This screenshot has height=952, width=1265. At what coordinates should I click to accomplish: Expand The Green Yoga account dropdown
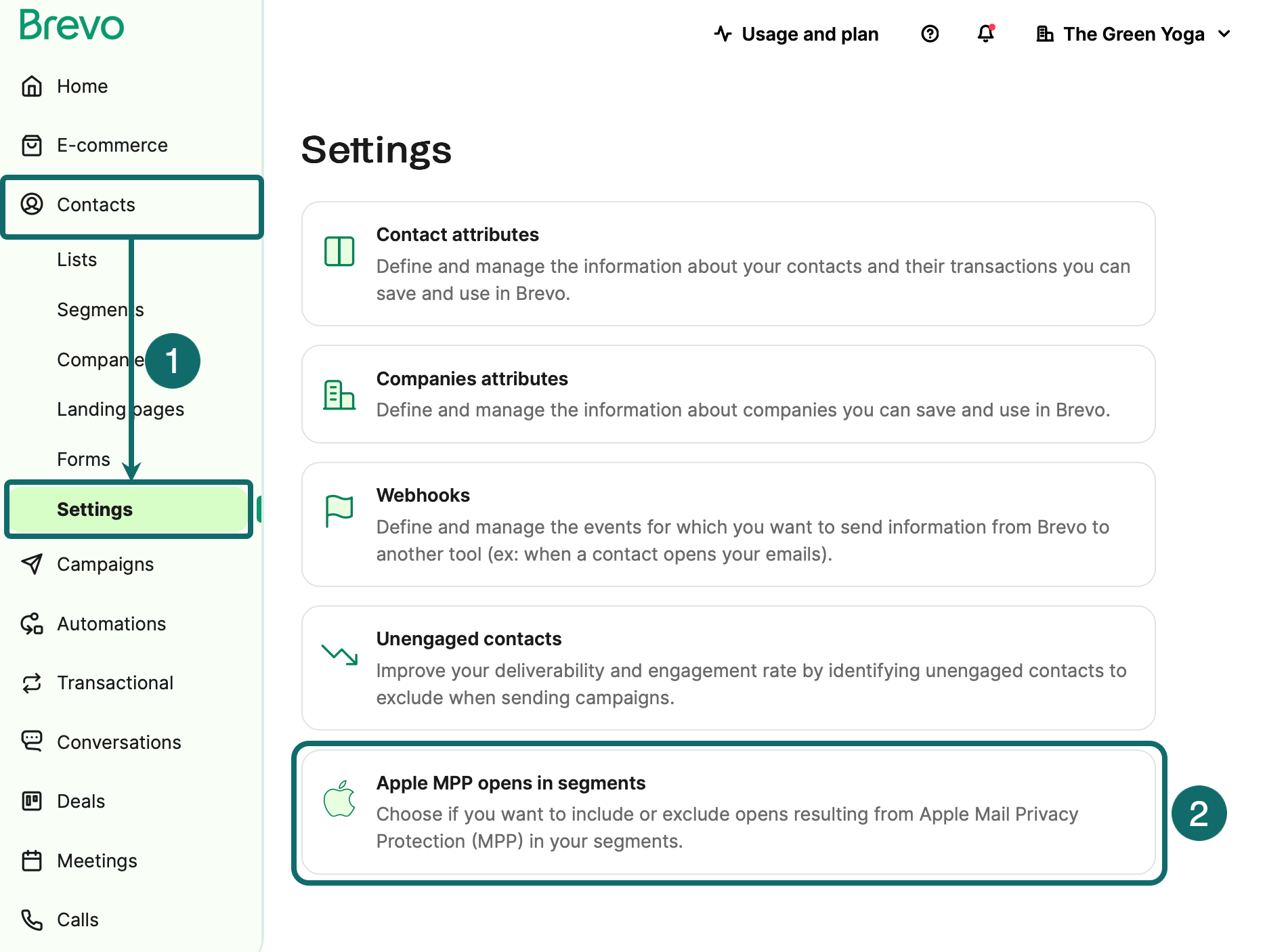(1133, 34)
